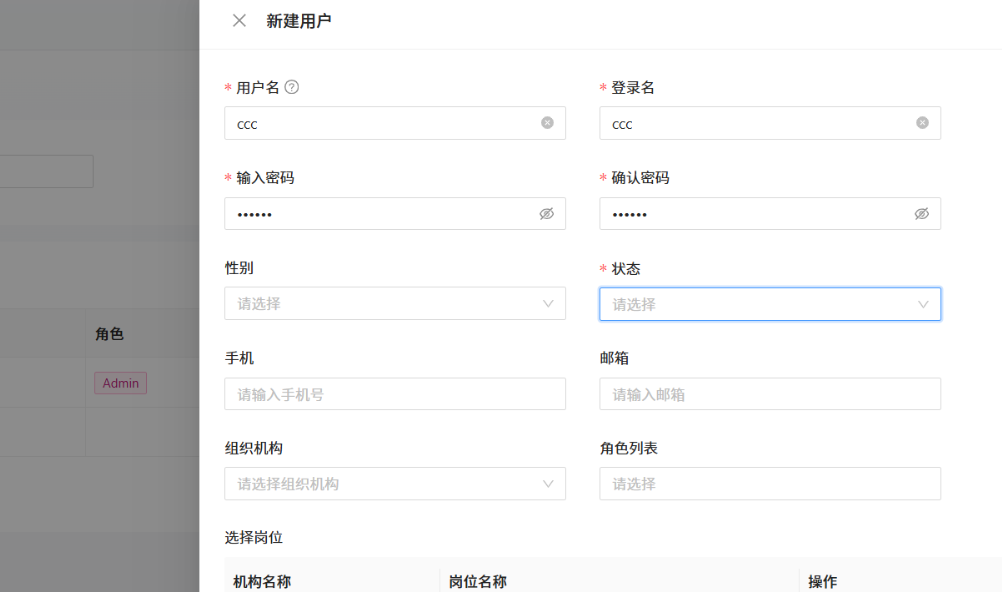Open the 状态 dropdown
Image resolution: width=1002 pixels, height=592 pixels.
pos(770,304)
